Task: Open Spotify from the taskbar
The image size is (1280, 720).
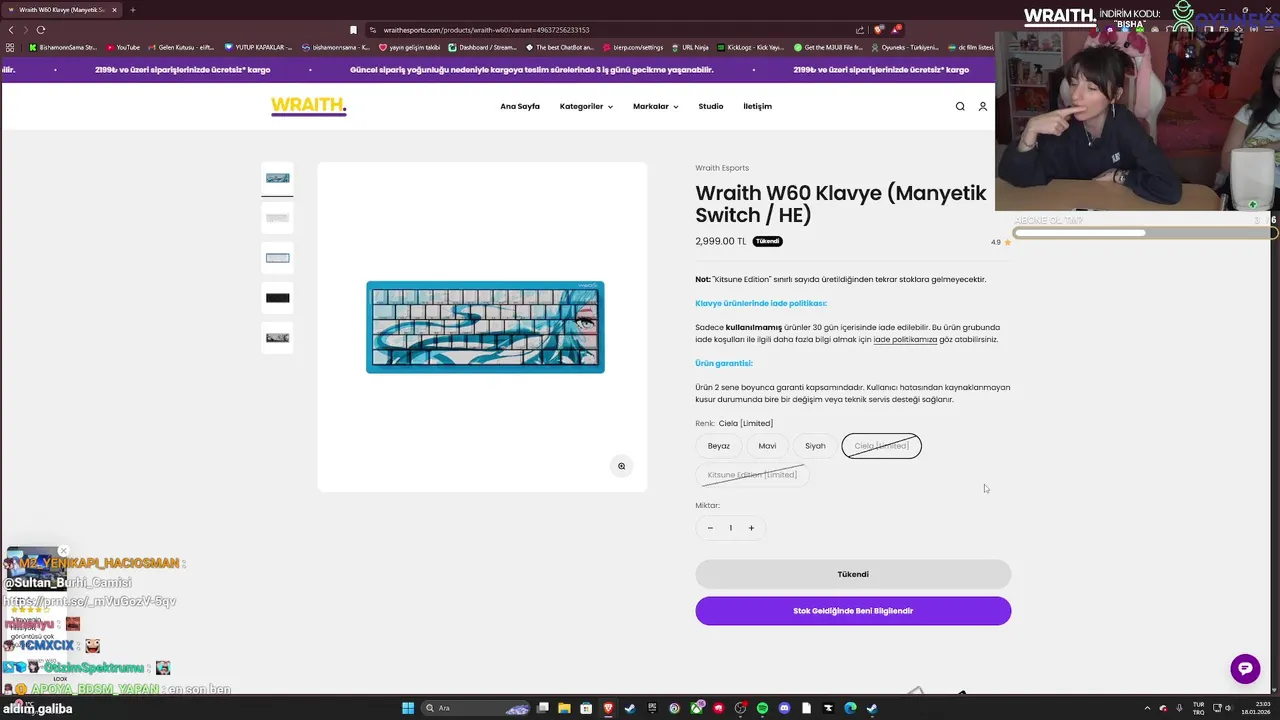Action: (x=762, y=708)
